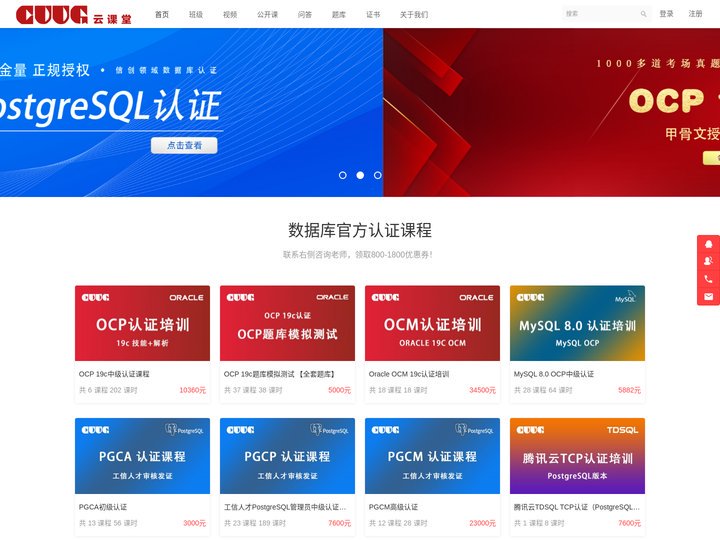Open the 视频 menu item
This screenshot has height=540, width=720.
click(230, 15)
